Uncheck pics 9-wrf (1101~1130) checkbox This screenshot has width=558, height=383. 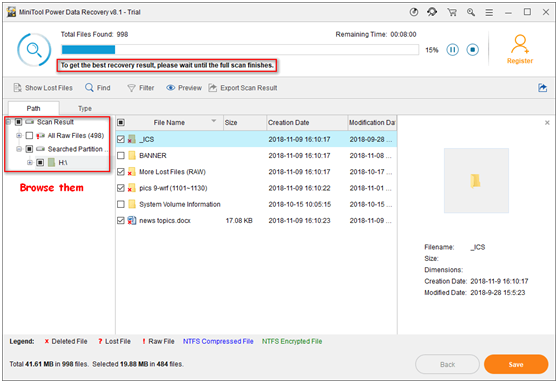coord(121,188)
